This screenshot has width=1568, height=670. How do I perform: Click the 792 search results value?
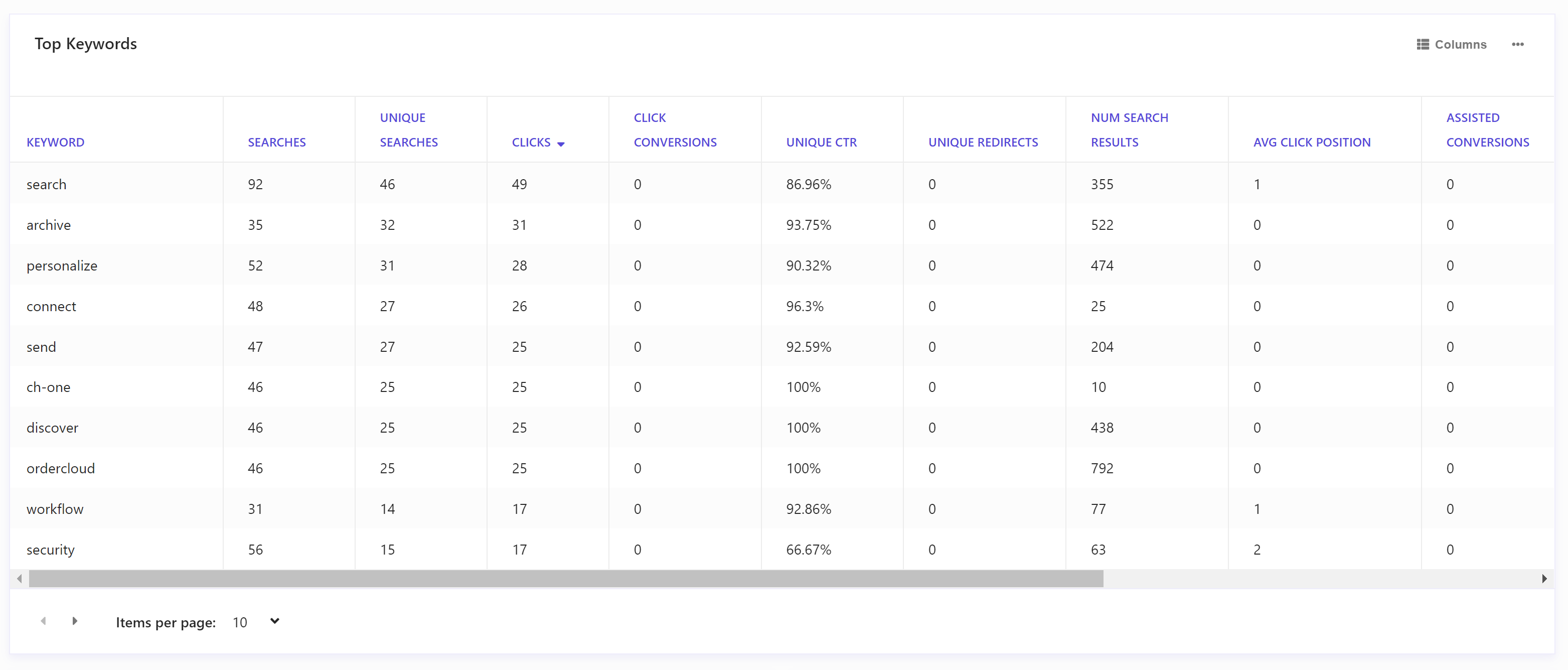1102,468
